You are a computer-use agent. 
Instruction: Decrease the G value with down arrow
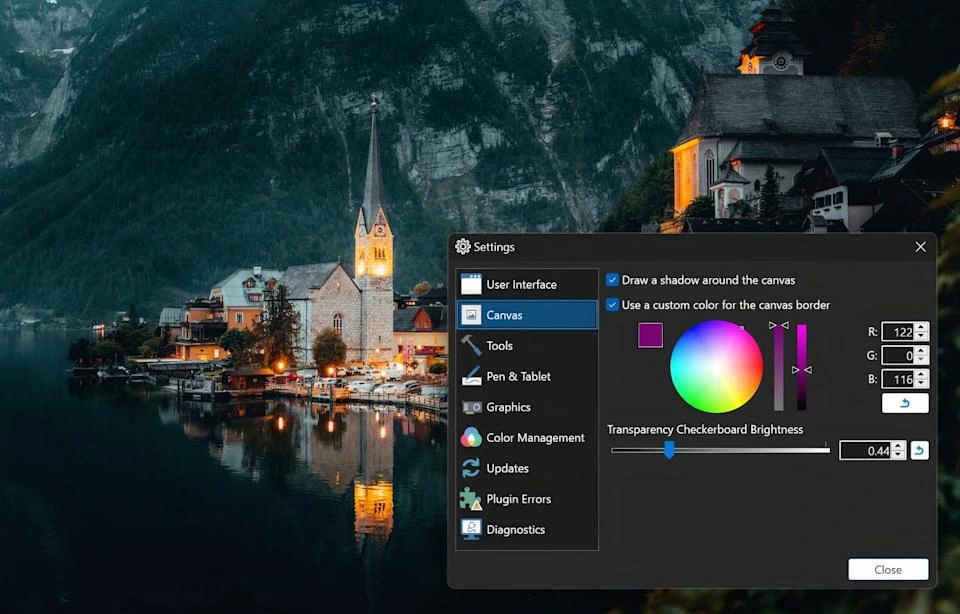click(x=921, y=360)
